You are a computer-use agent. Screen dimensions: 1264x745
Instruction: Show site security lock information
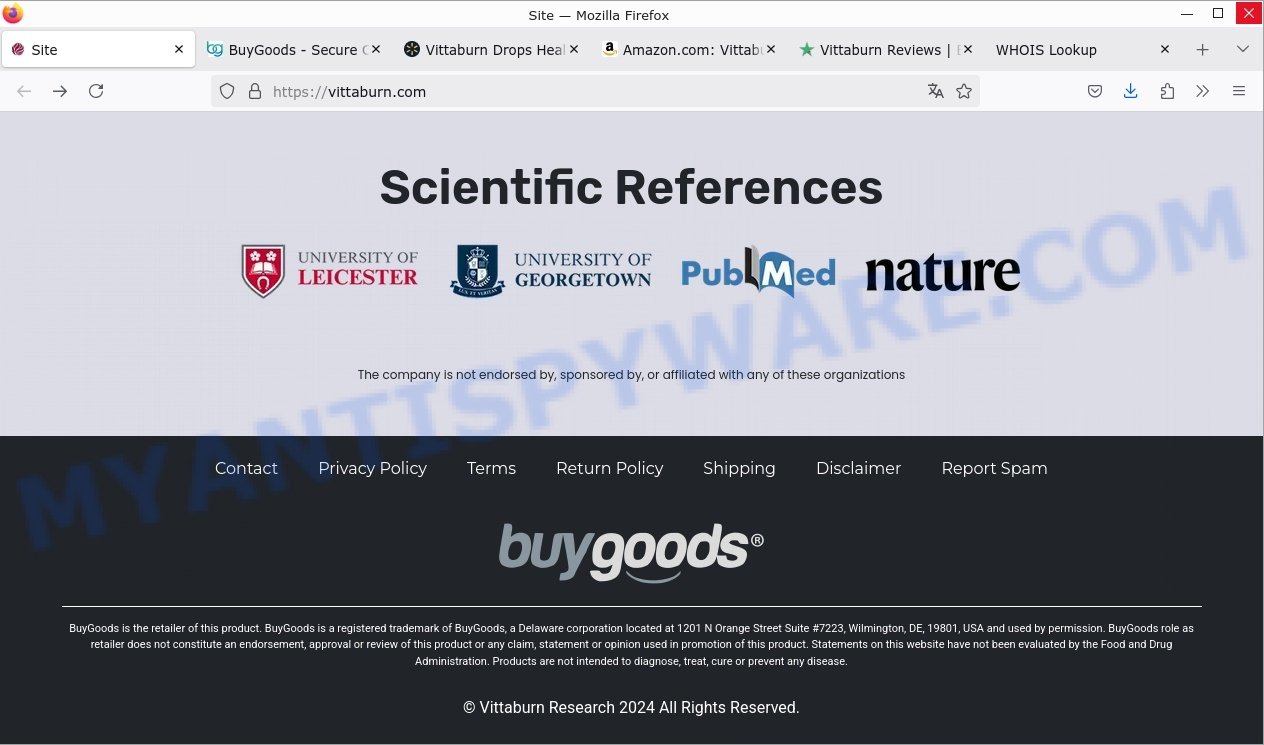[x=254, y=91]
